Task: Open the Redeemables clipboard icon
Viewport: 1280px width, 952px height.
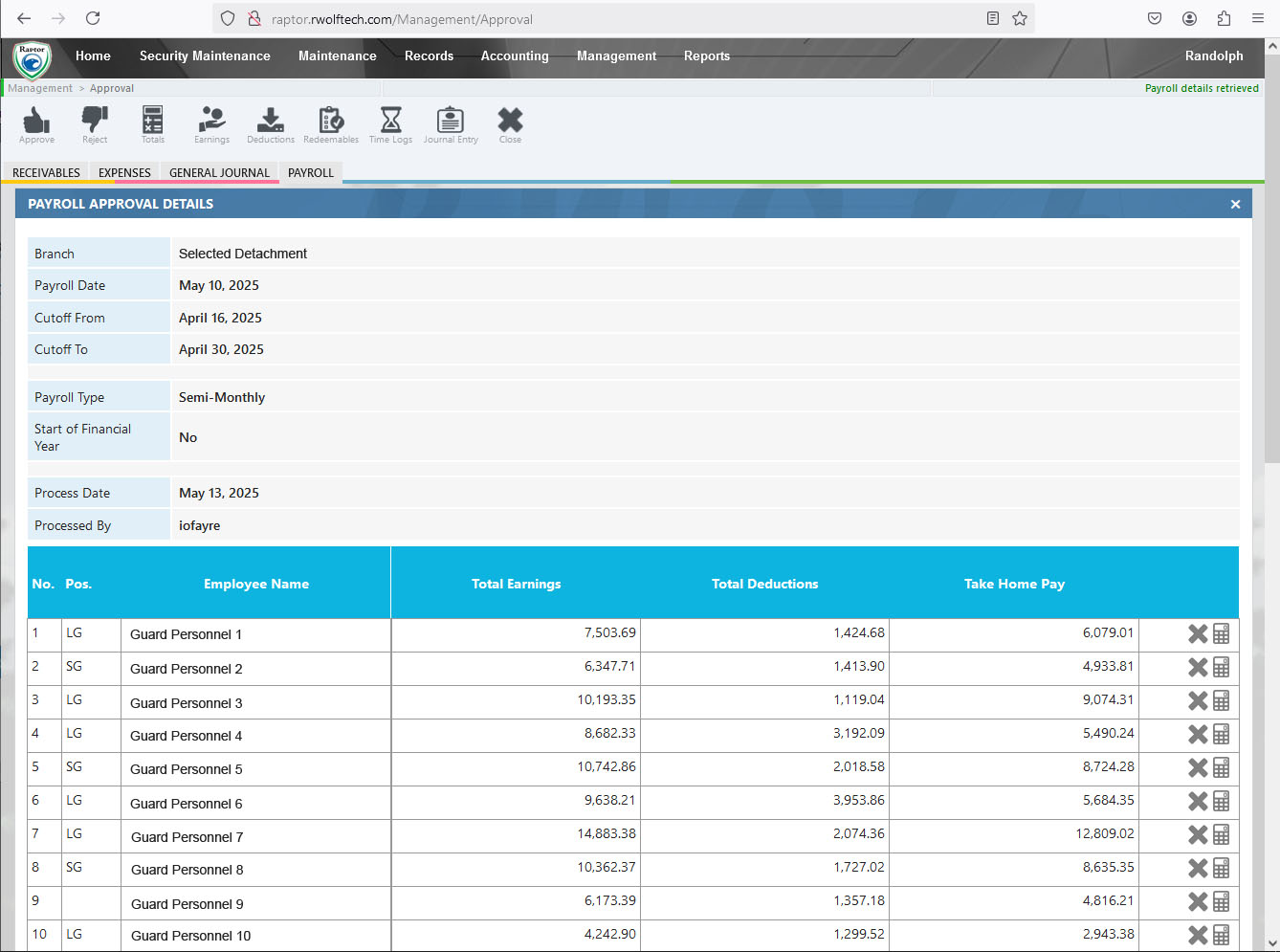Action: 331,122
